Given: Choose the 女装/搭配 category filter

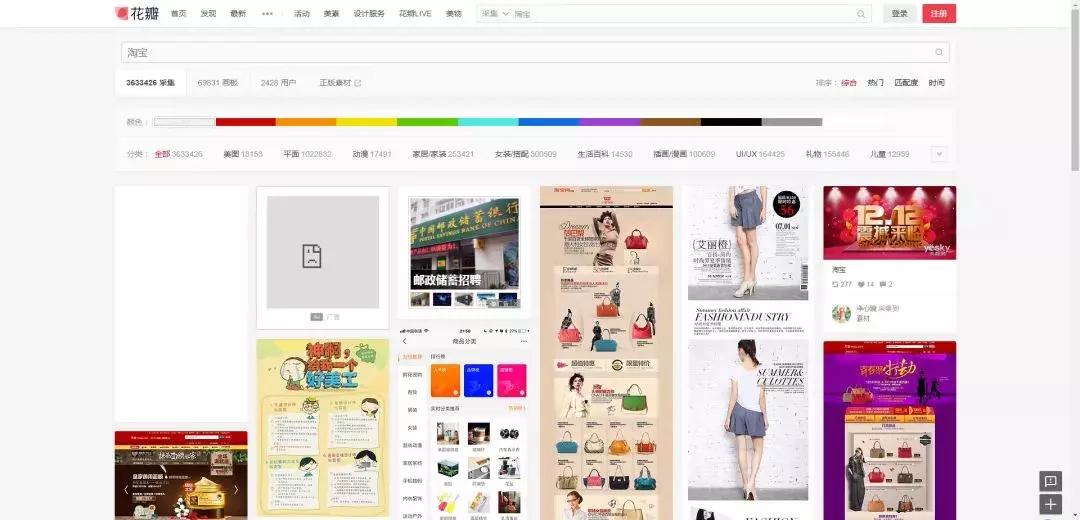Looking at the screenshot, I should (526, 154).
